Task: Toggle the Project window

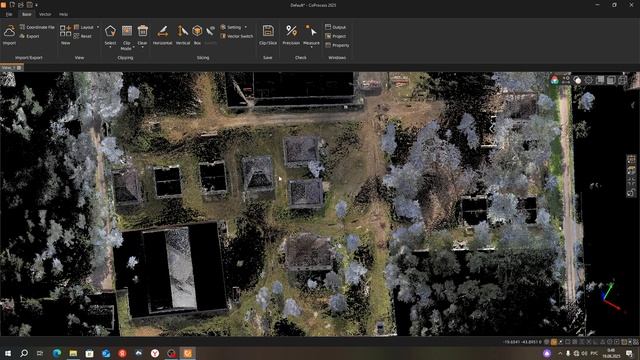Action: click(336, 36)
